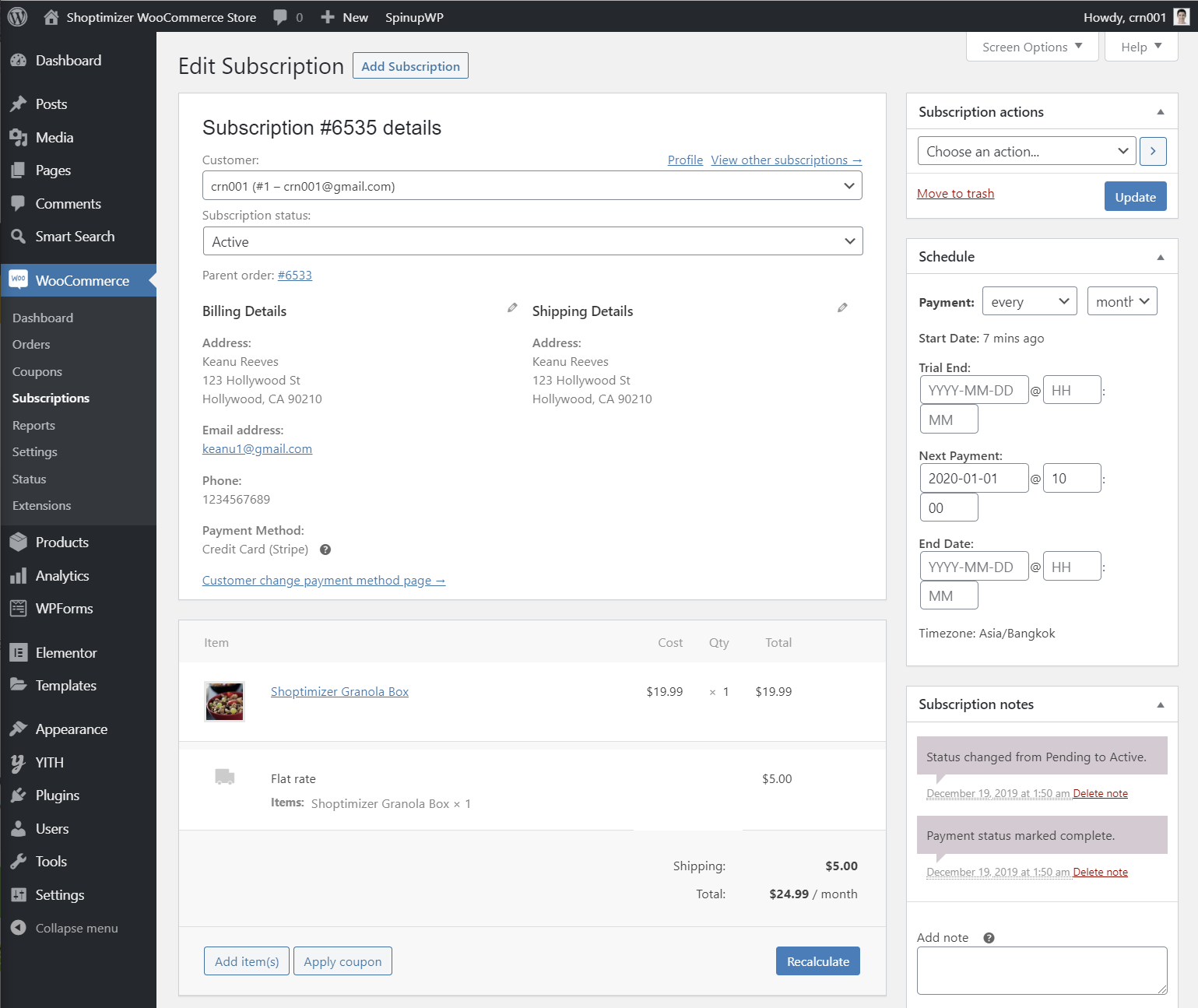Collapse the Subscription actions panel
1198x1008 pixels.
click(1161, 112)
